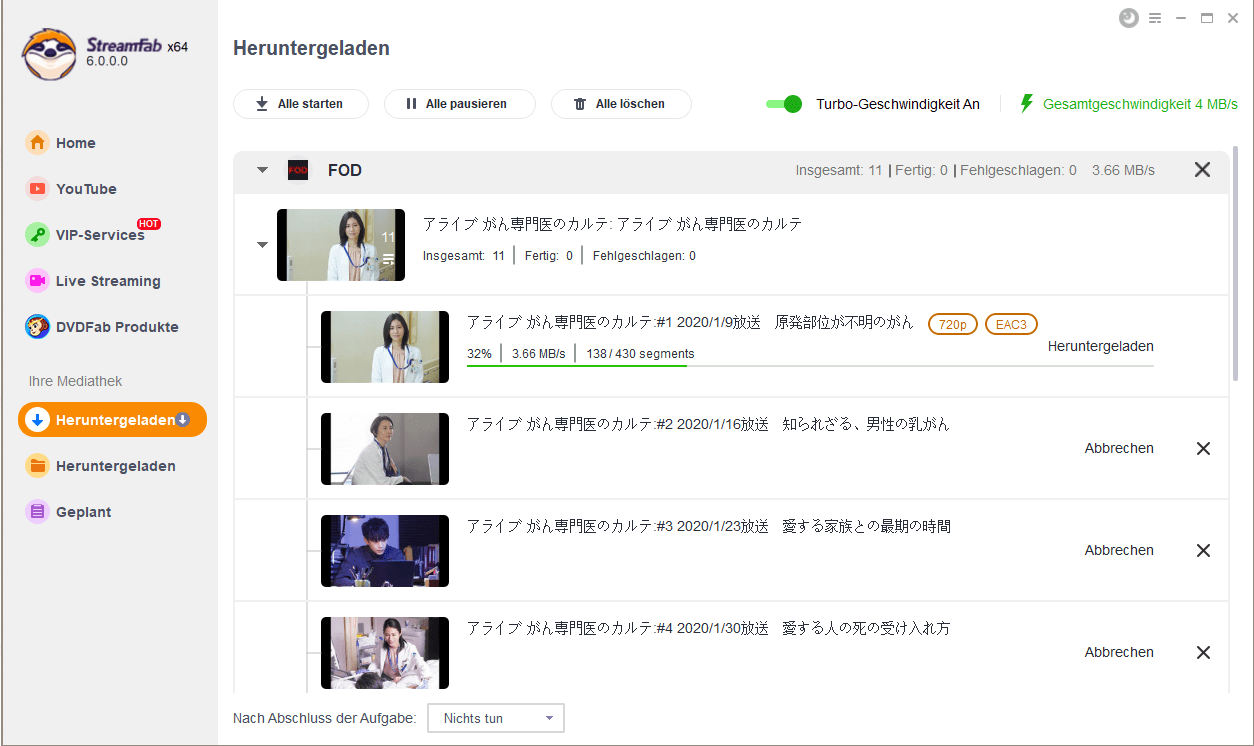The width and height of the screenshot is (1254, 746).
Task: Remove episode #2 with its X button
Action: click(x=1203, y=449)
